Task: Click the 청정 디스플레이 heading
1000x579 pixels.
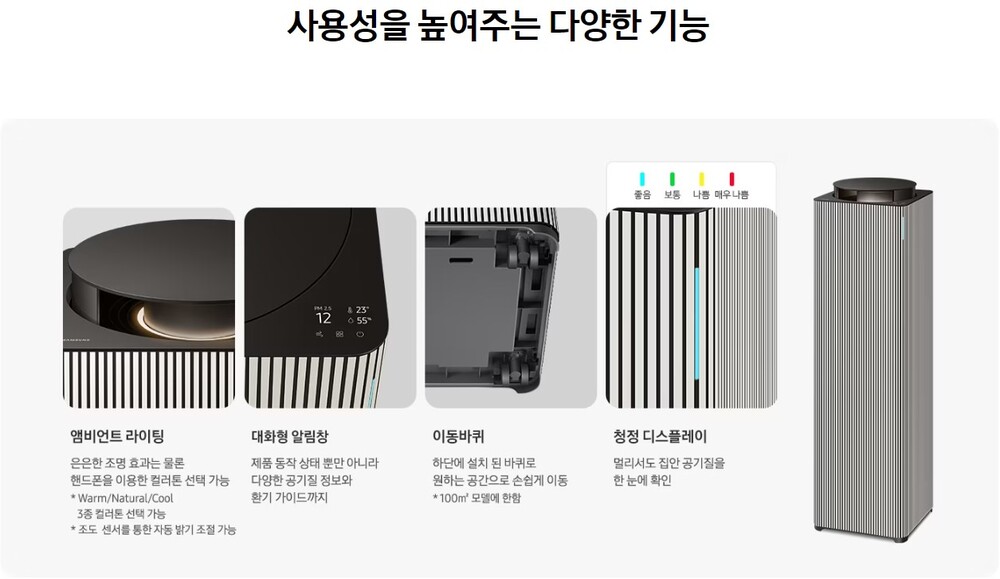Action: pos(660,437)
